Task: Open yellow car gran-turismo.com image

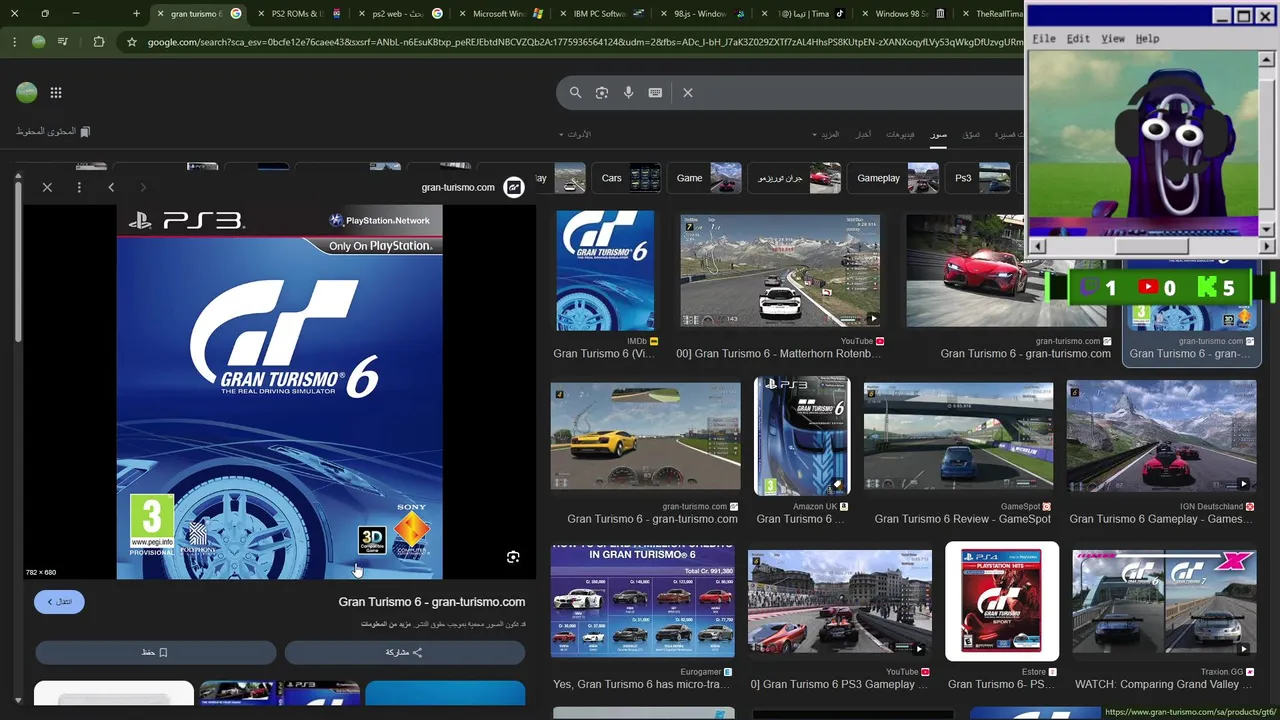Action: (645, 436)
